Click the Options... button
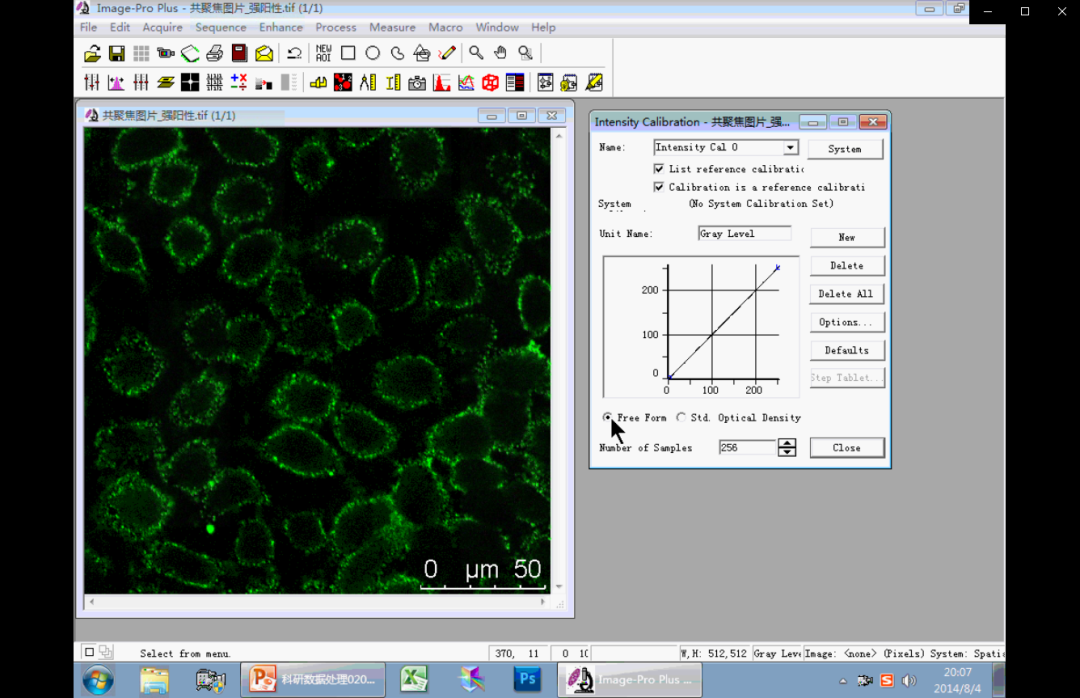The height and width of the screenshot is (698, 1080). (846, 322)
